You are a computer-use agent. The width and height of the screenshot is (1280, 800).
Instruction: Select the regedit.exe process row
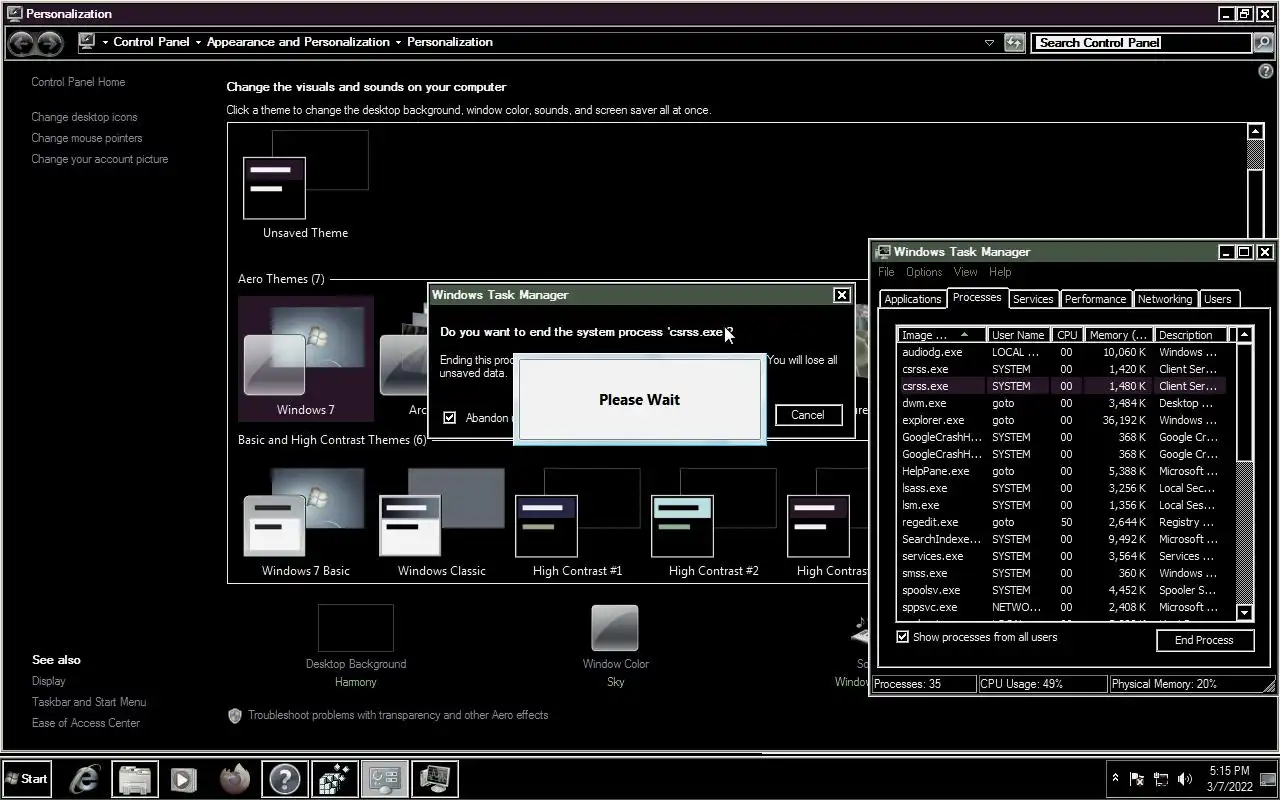point(1061,522)
